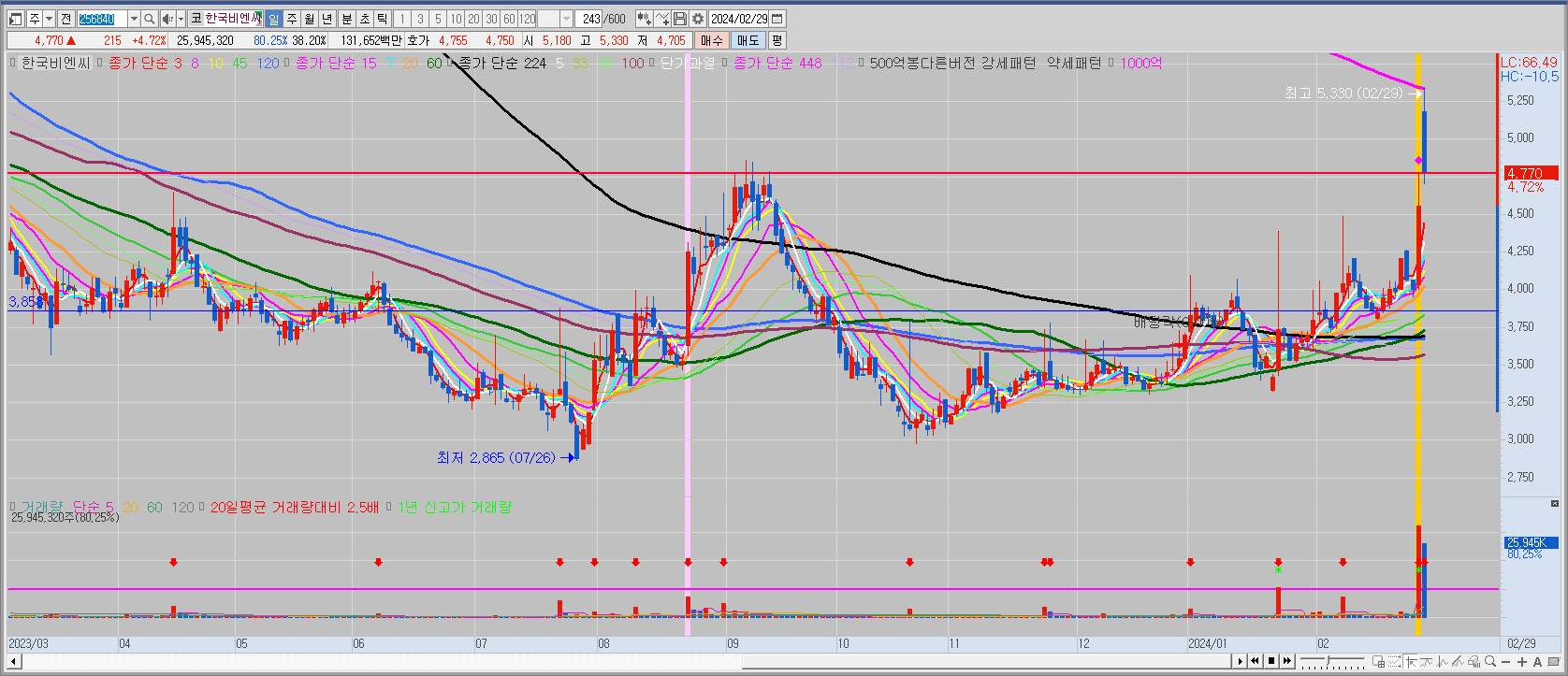Click the 2024/02/29 date field
This screenshot has width=1568, height=676.
pyautogui.click(x=739, y=19)
